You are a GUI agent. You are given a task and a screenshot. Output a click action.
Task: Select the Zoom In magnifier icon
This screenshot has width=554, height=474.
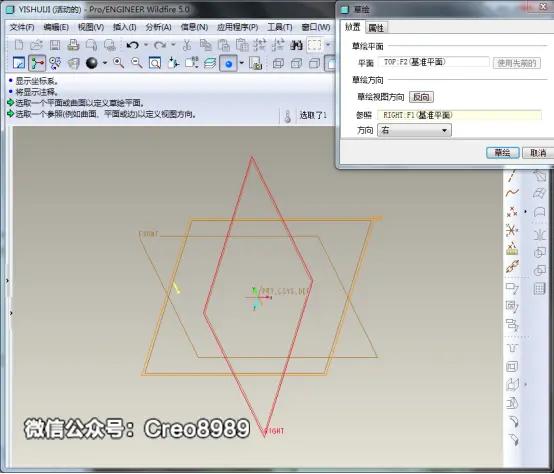click(118, 63)
